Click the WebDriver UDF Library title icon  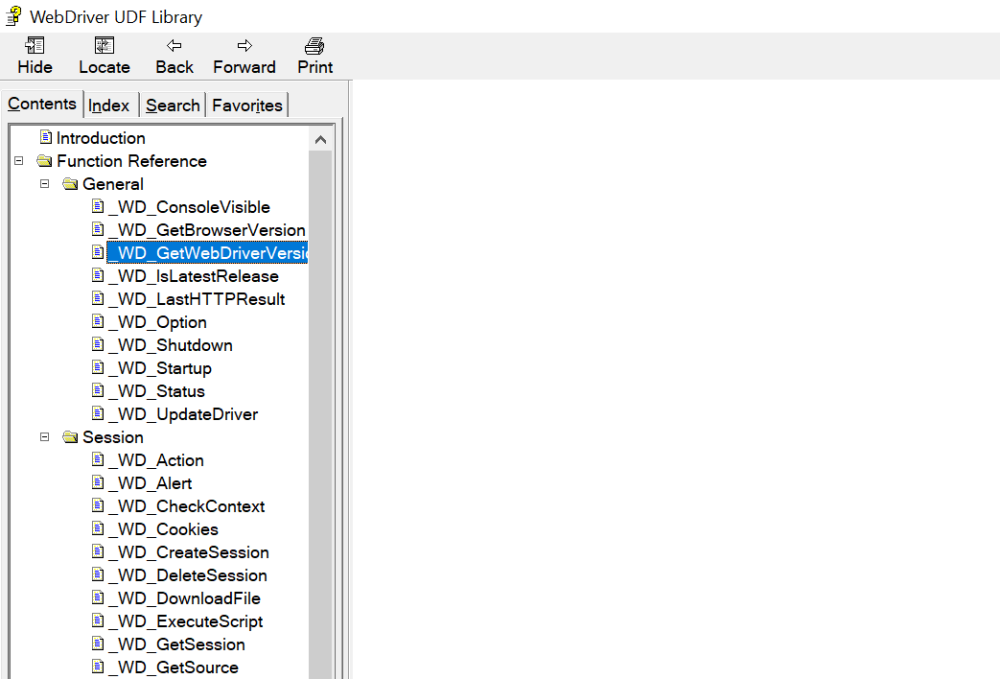point(13,17)
